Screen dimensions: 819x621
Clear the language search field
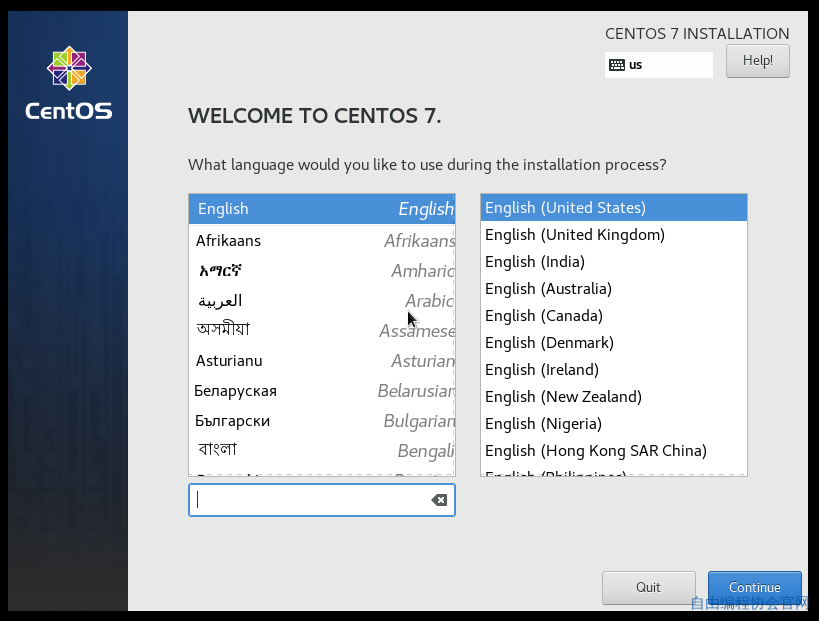[439, 500]
